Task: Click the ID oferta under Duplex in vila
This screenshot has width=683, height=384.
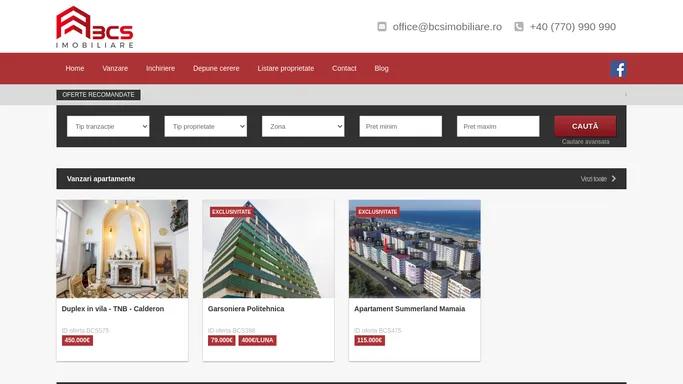Action: point(85,330)
